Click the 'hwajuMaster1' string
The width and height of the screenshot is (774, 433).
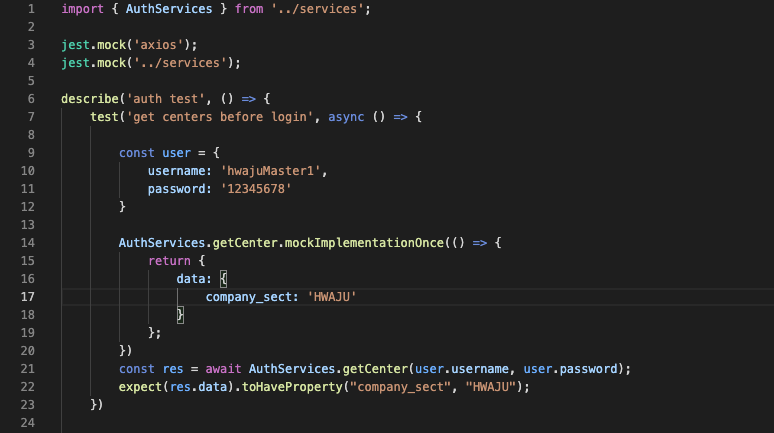pyautogui.click(x=270, y=171)
